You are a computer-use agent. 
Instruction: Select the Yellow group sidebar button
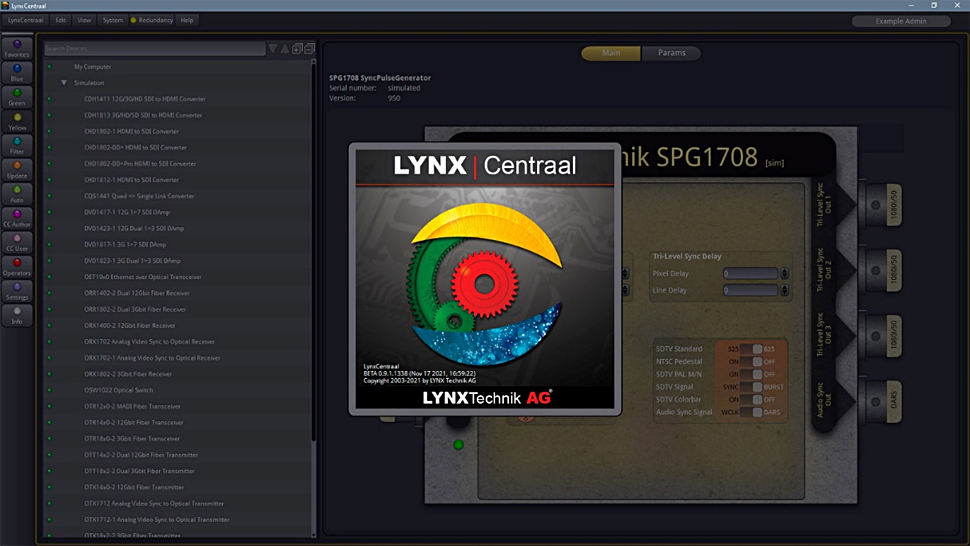coord(17,121)
